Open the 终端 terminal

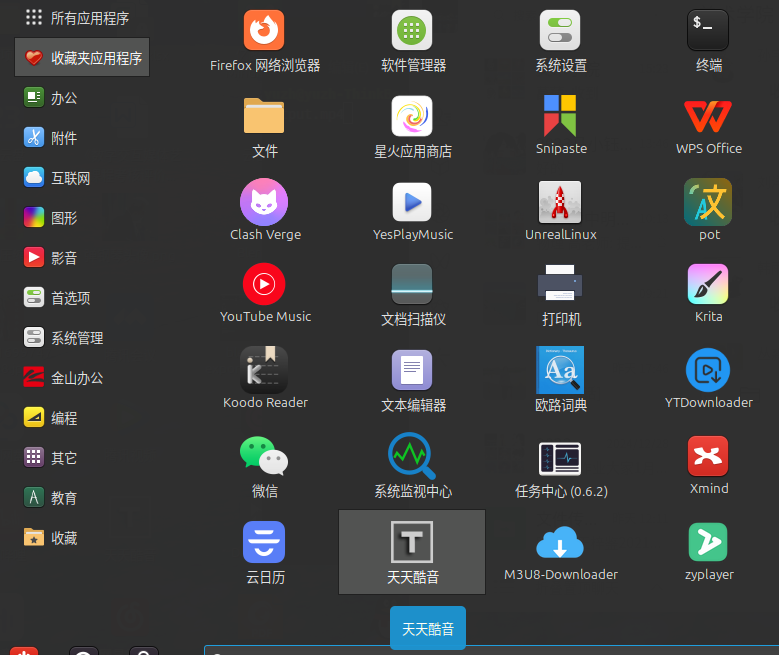click(x=708, y=42)
